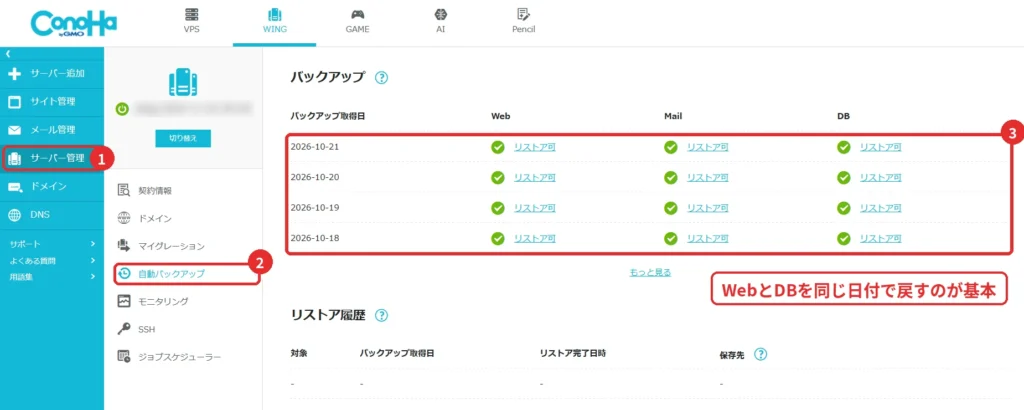The image size is (1024, 410).
Task: Open 契約情報 in the server menu
Action: pos(155,191)
